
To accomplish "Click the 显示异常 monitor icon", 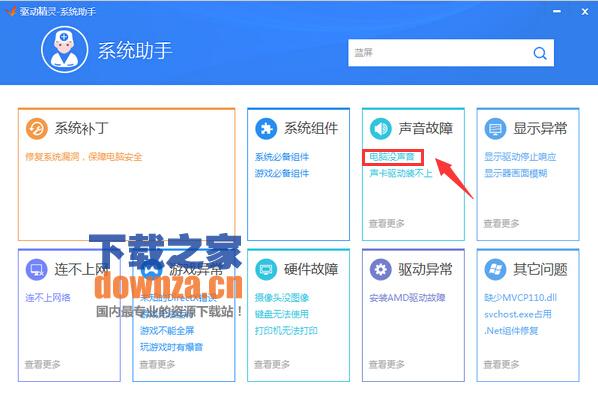I will (495, 128).
